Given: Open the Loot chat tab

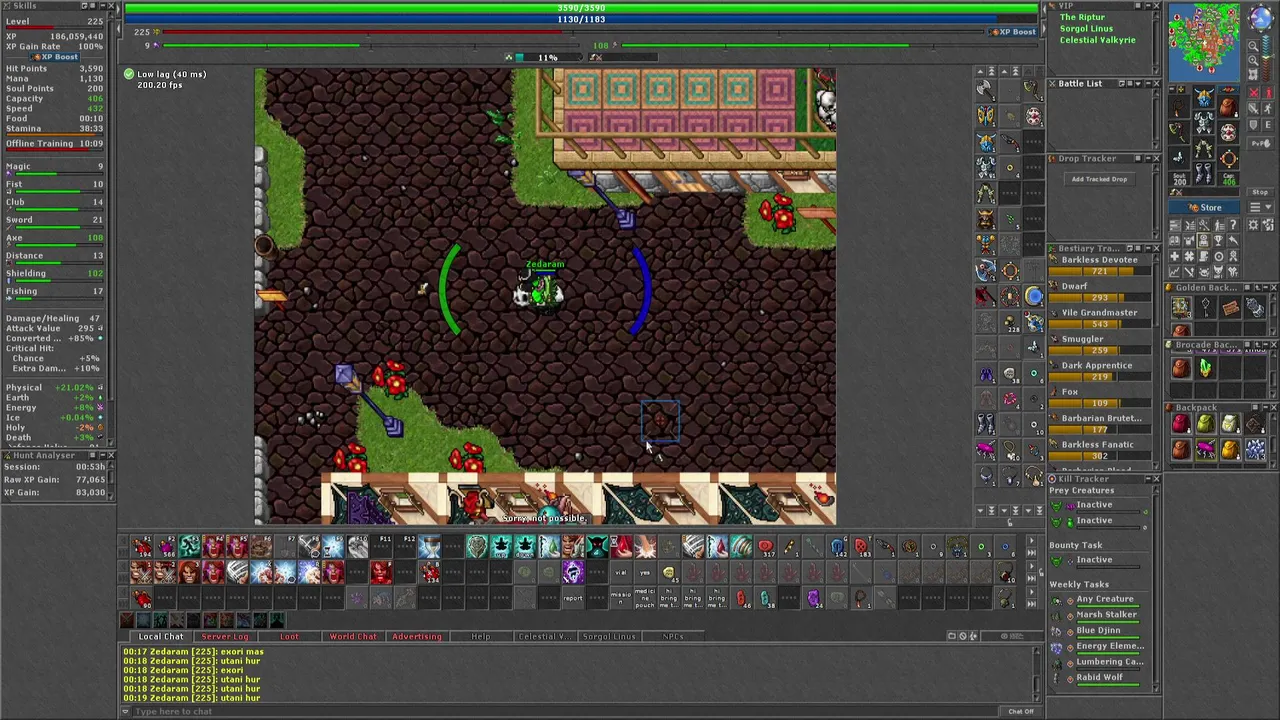Looking at the screenshot, I should pos(289,636).
